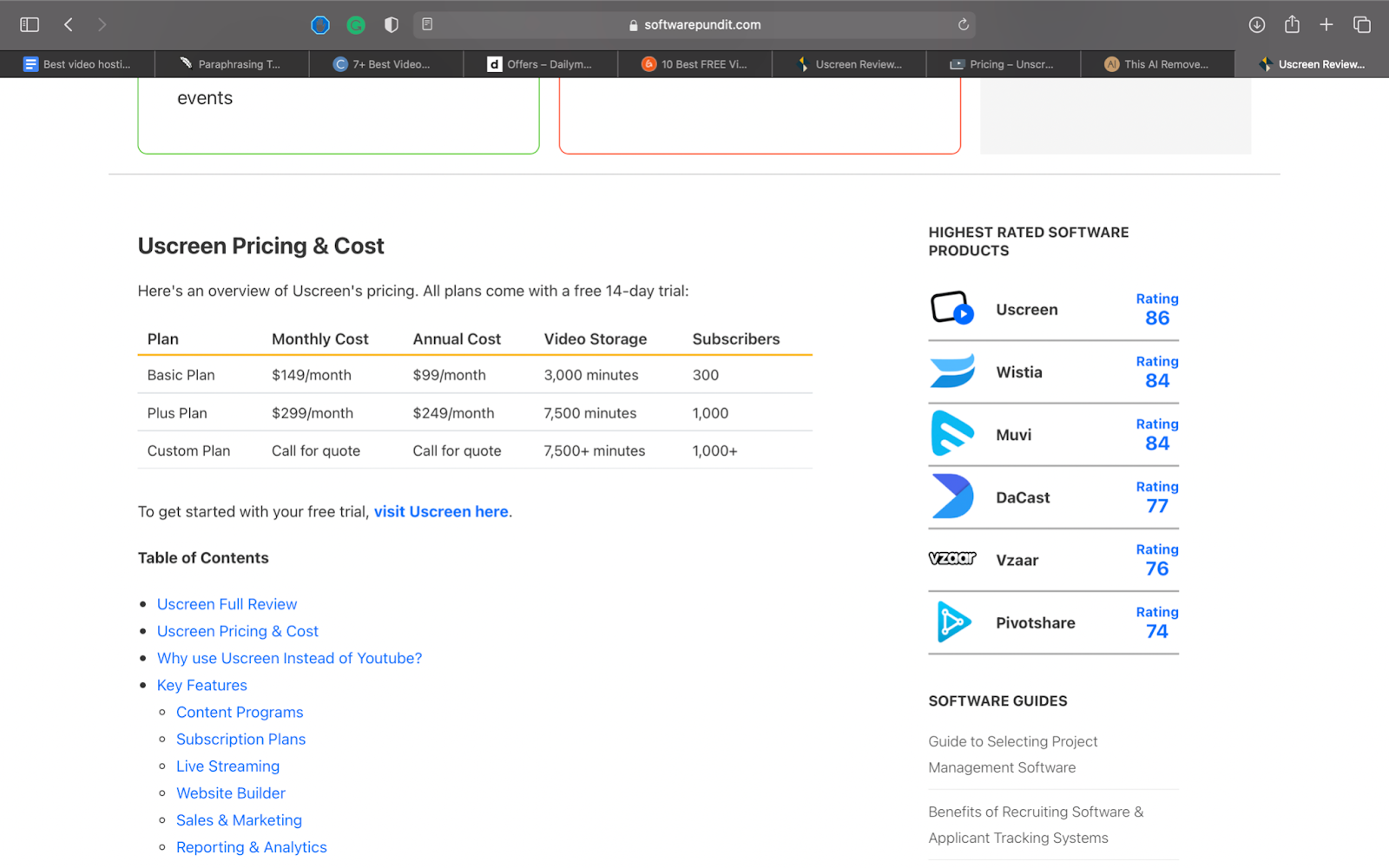Click Uscreen name in rated products
The width and height of the screenshot is (1389, 868).
1026,309
